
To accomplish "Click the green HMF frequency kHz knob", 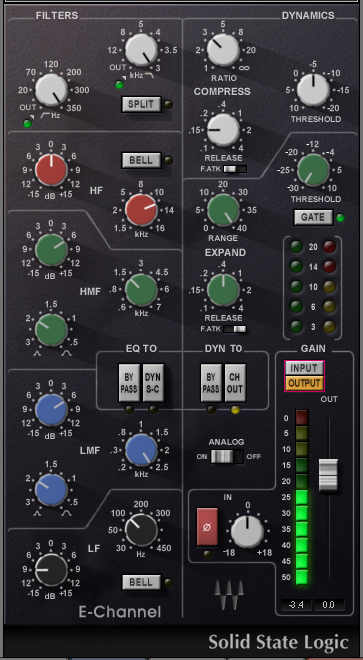I will [141, 290].
